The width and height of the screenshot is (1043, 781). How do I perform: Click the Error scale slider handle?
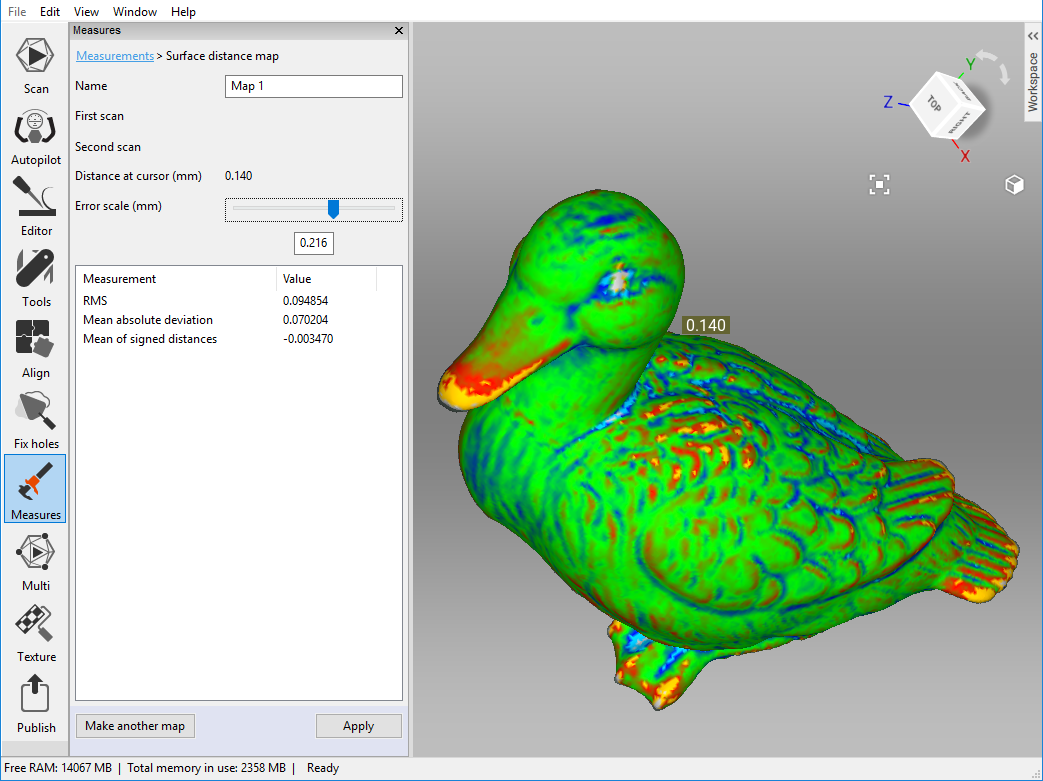click(334, 208)
